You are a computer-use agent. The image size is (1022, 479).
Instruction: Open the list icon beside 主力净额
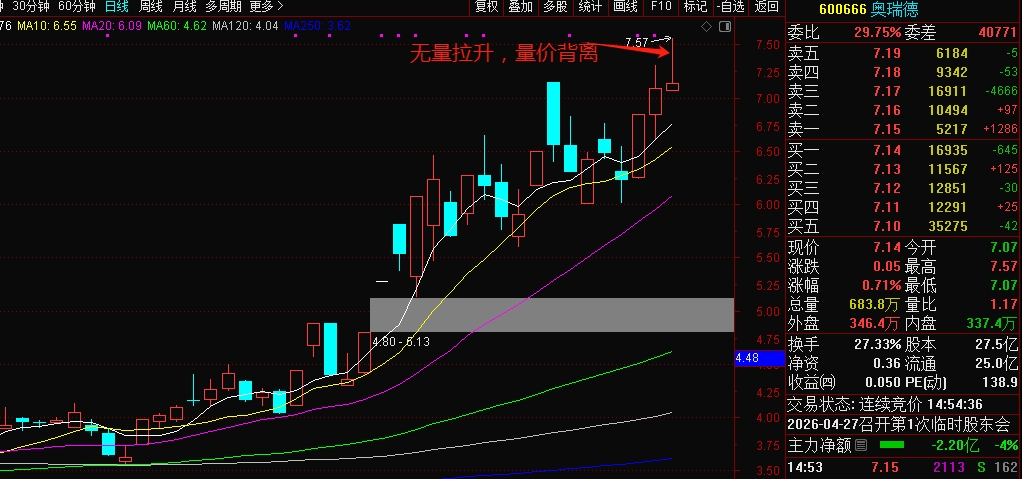click(x=861, y=446)
